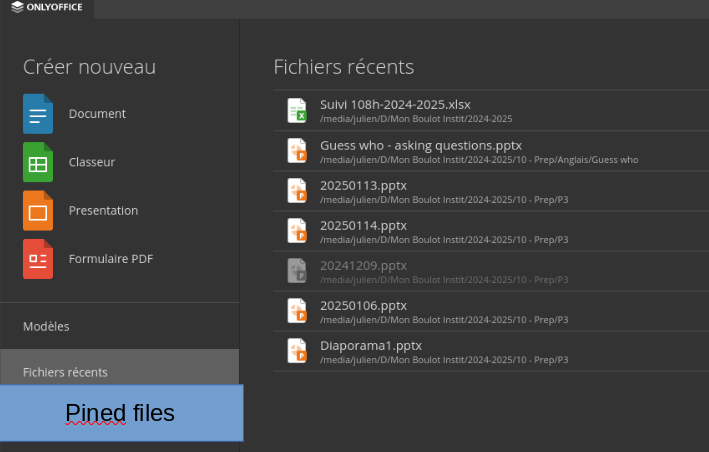
Task: Click the Diaporama1.pptx presentation icon
Action: point(297,351)
